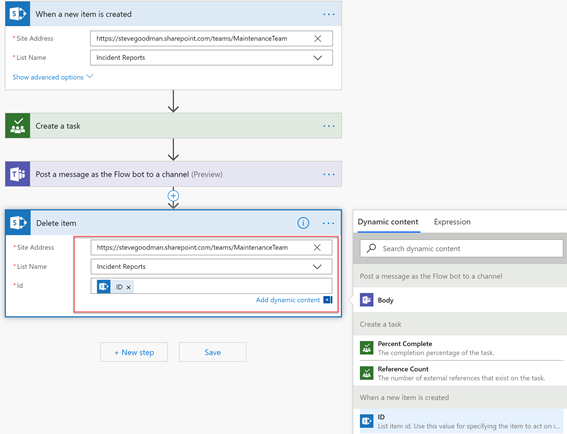Clear Site Address in Delete item
This screenshot has height=434, width=567.
coord(317,247)
